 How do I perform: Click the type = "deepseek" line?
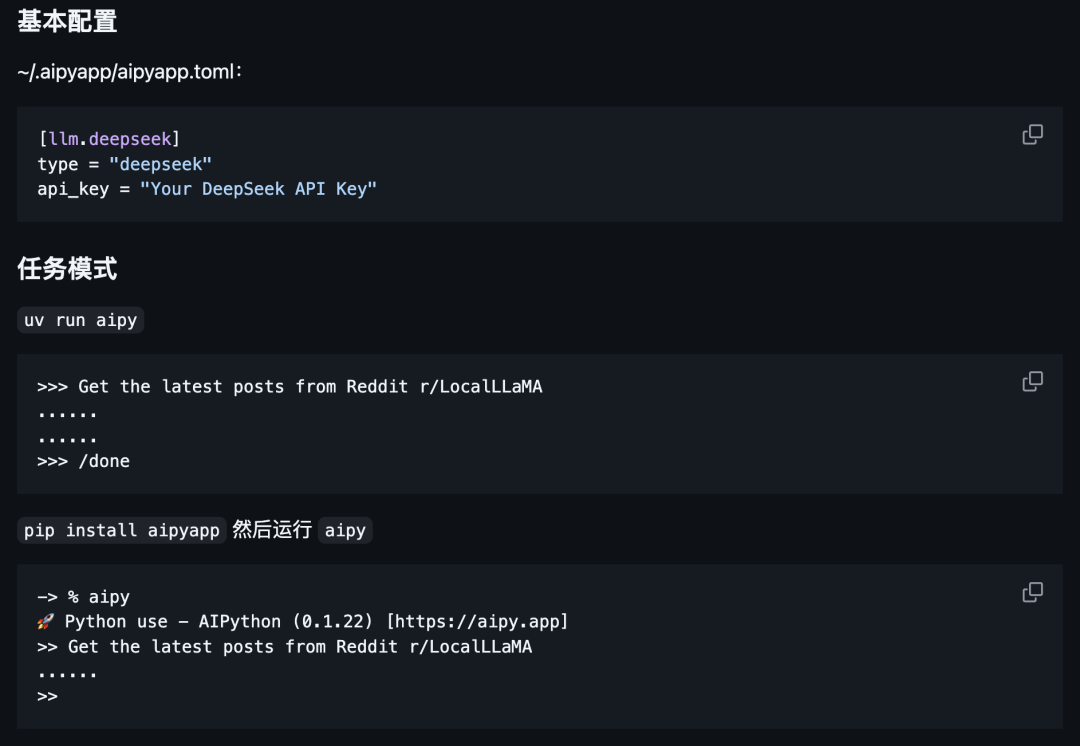[125, 164]
